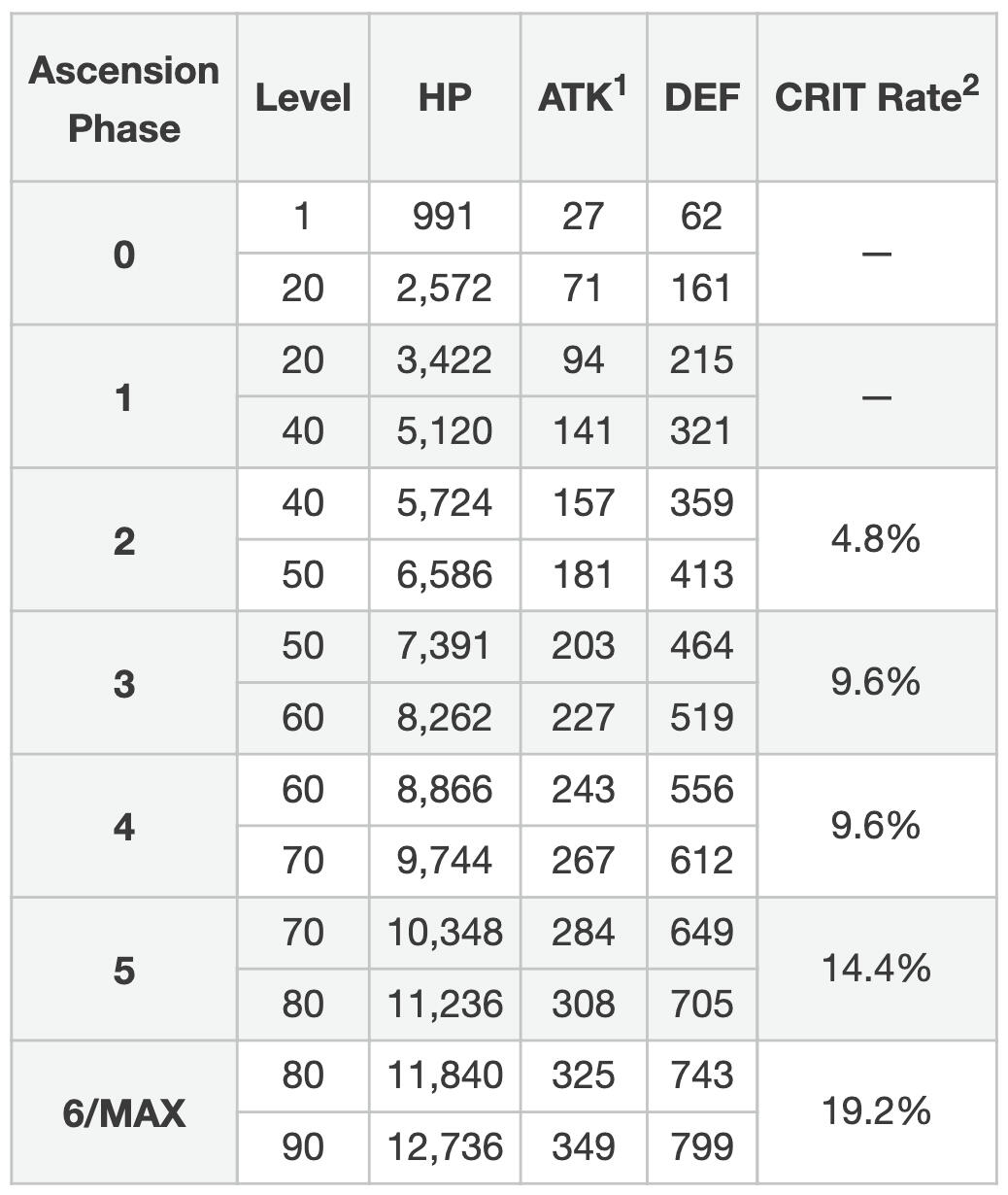
Task: Click the HP value 991
Action: click(444, 217)
